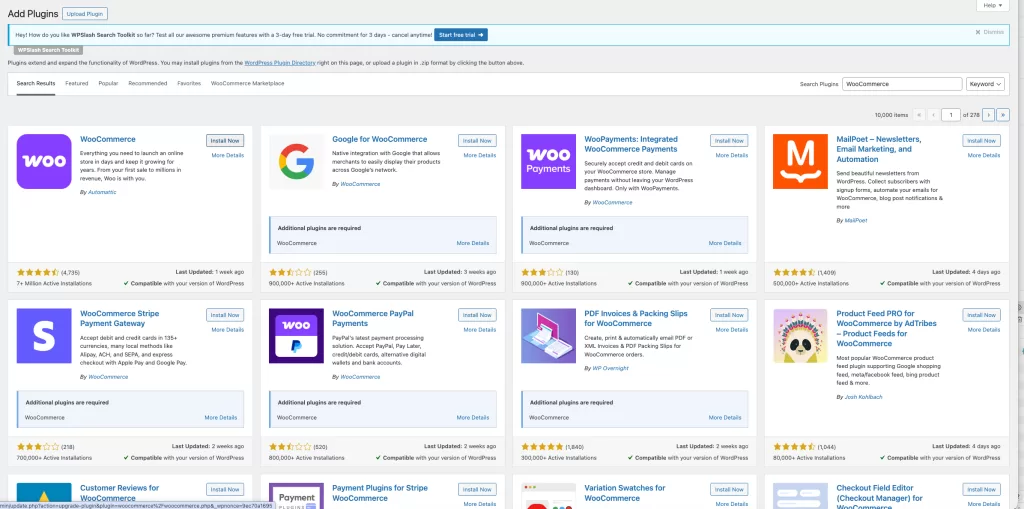Image resolution: width=1024 pixels, height=509 pixels.
Task: Open the Keyword search type dropdown
Action: tap(985, 84)
